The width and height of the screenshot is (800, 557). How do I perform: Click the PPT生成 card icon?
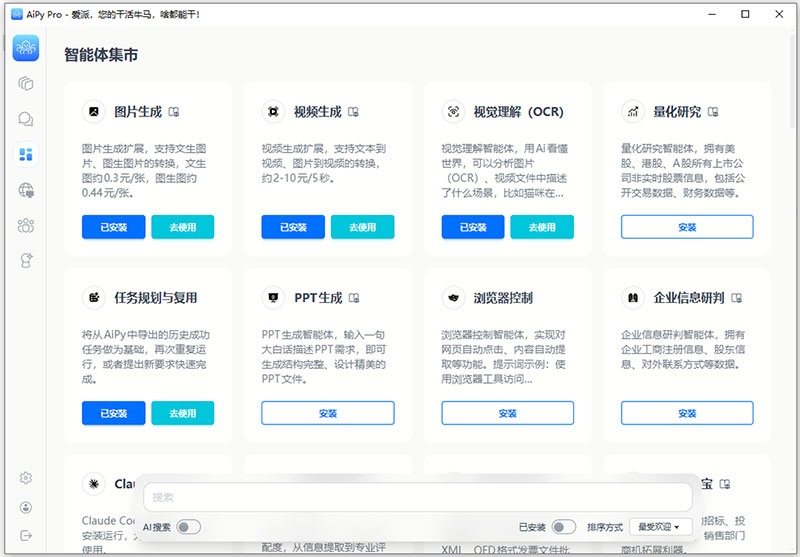point(273,297)
